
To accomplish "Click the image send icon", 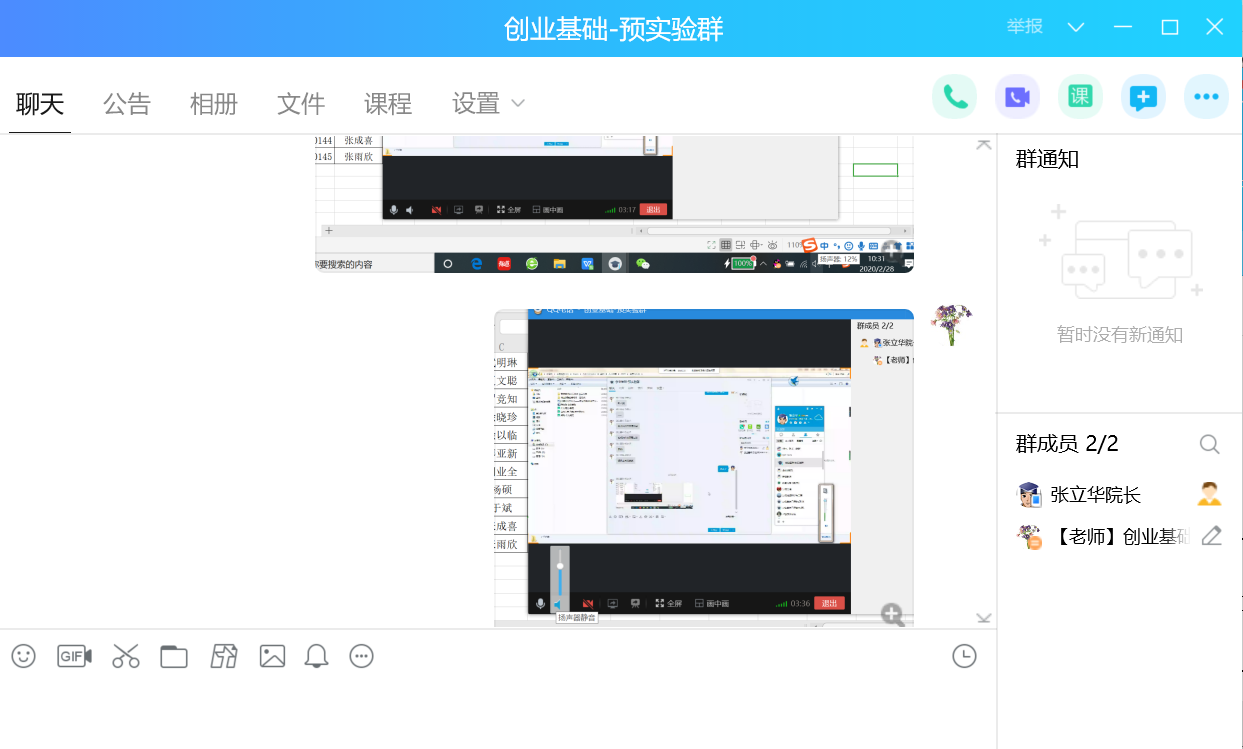I will pyautogui.click(x=272, y=656).
